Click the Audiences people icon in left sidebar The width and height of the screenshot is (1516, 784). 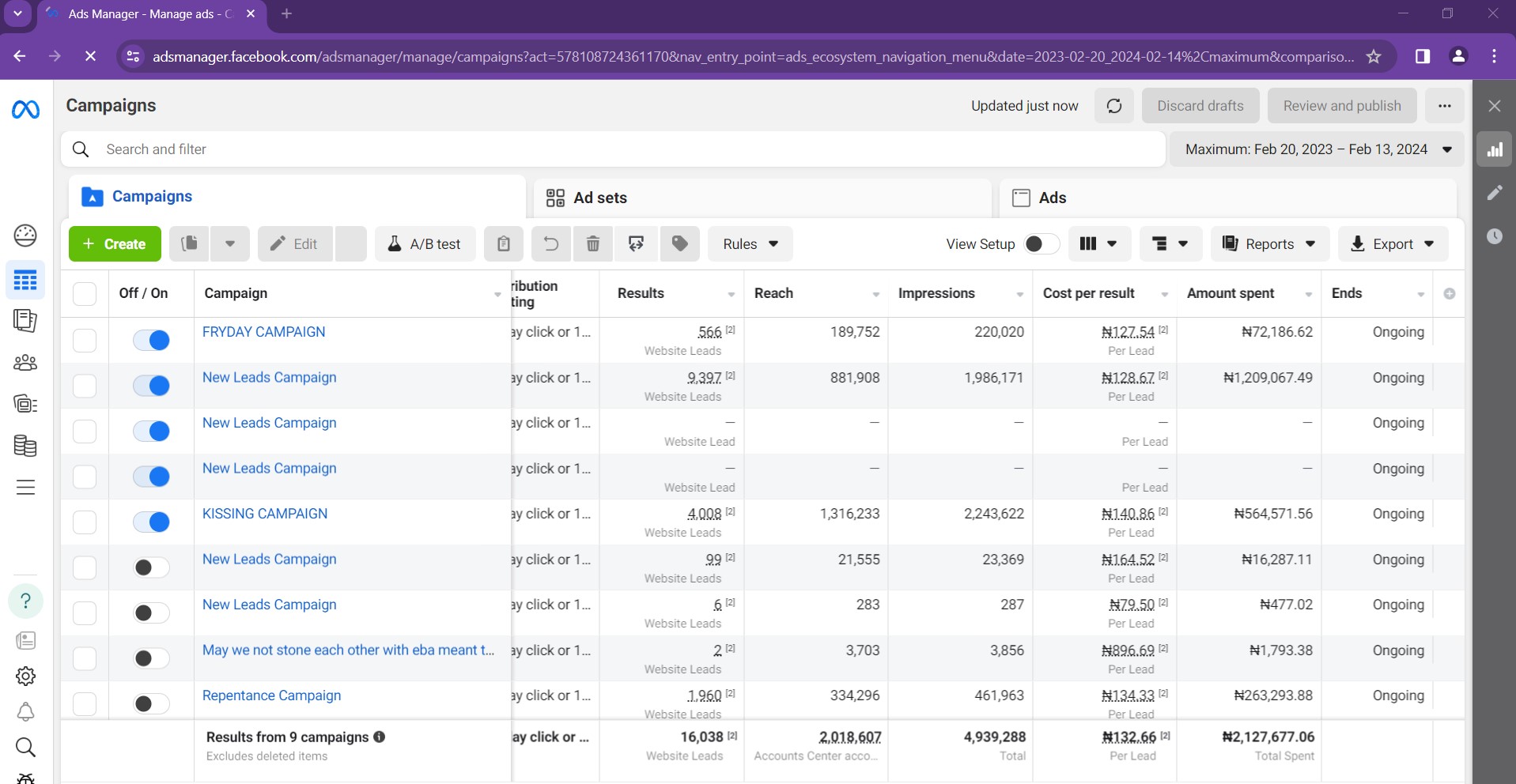(25, 363)
